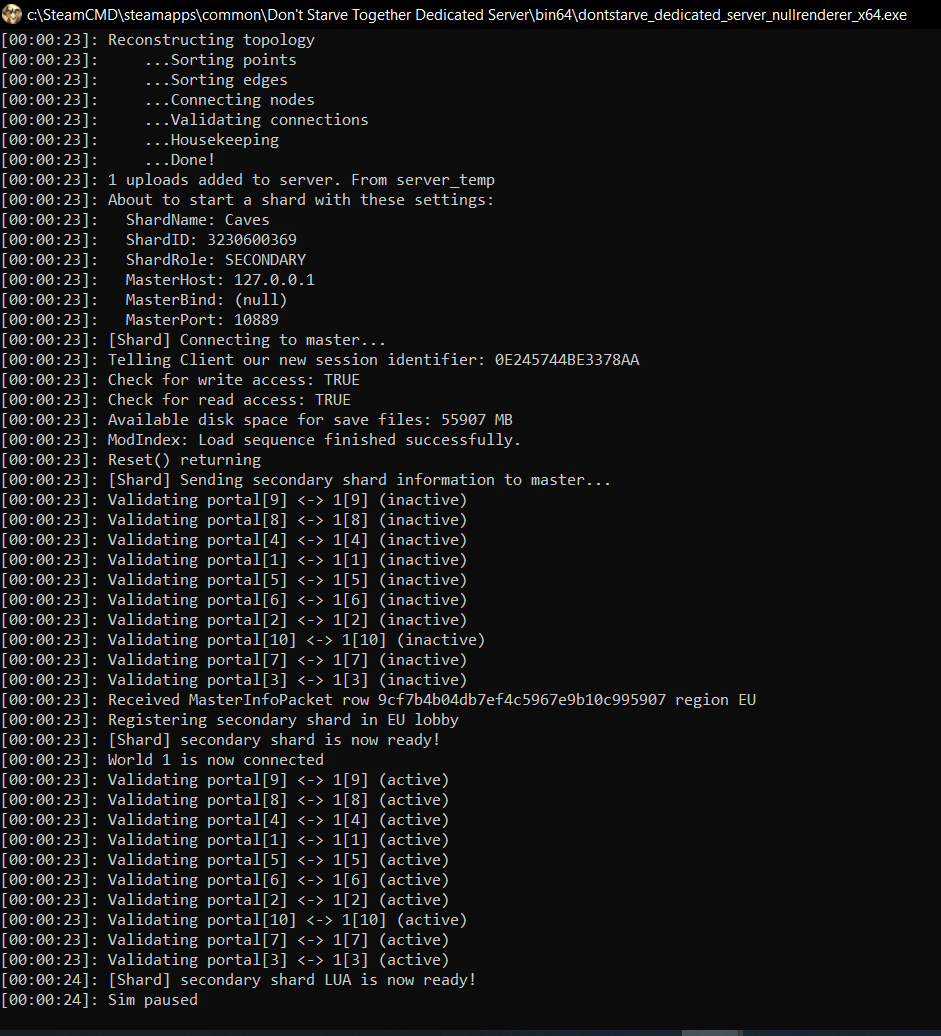This screenshot has width=941, height=1036.
Task: Click the "ShardRole: SECONDARY" line
Action: tap(215, 260)
